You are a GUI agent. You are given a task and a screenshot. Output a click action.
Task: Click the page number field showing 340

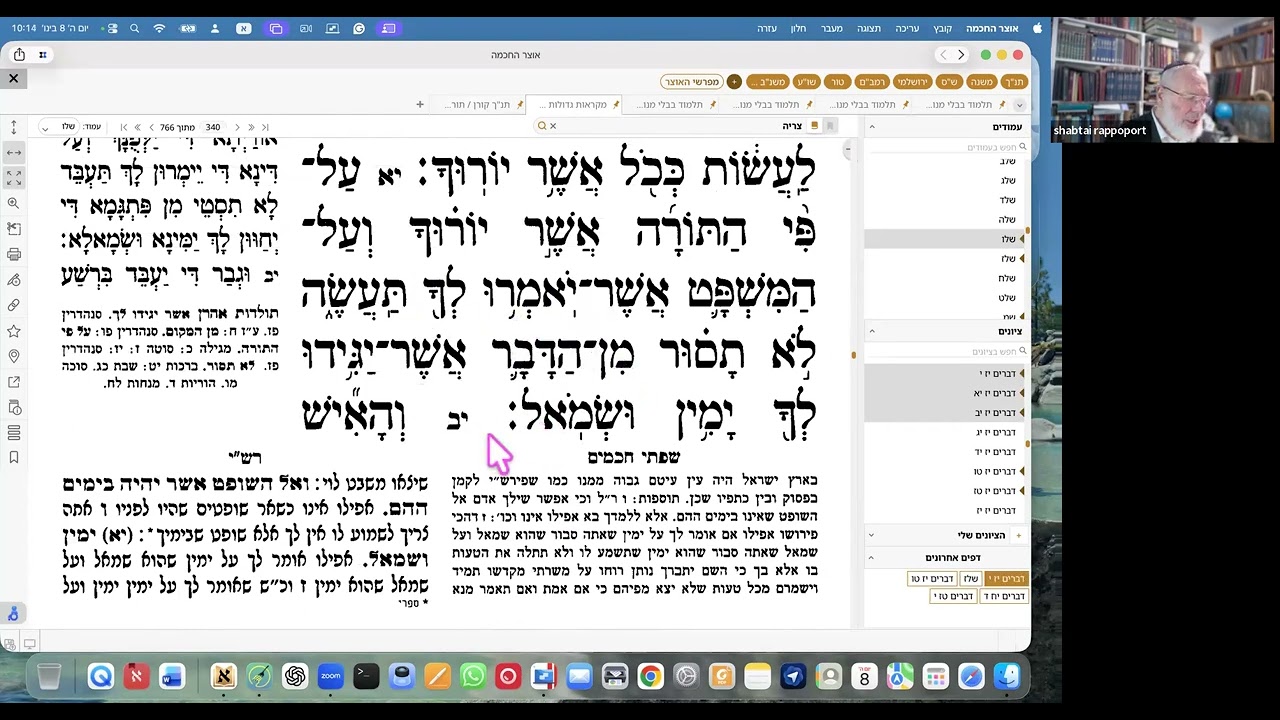click(x=213, y=127)
